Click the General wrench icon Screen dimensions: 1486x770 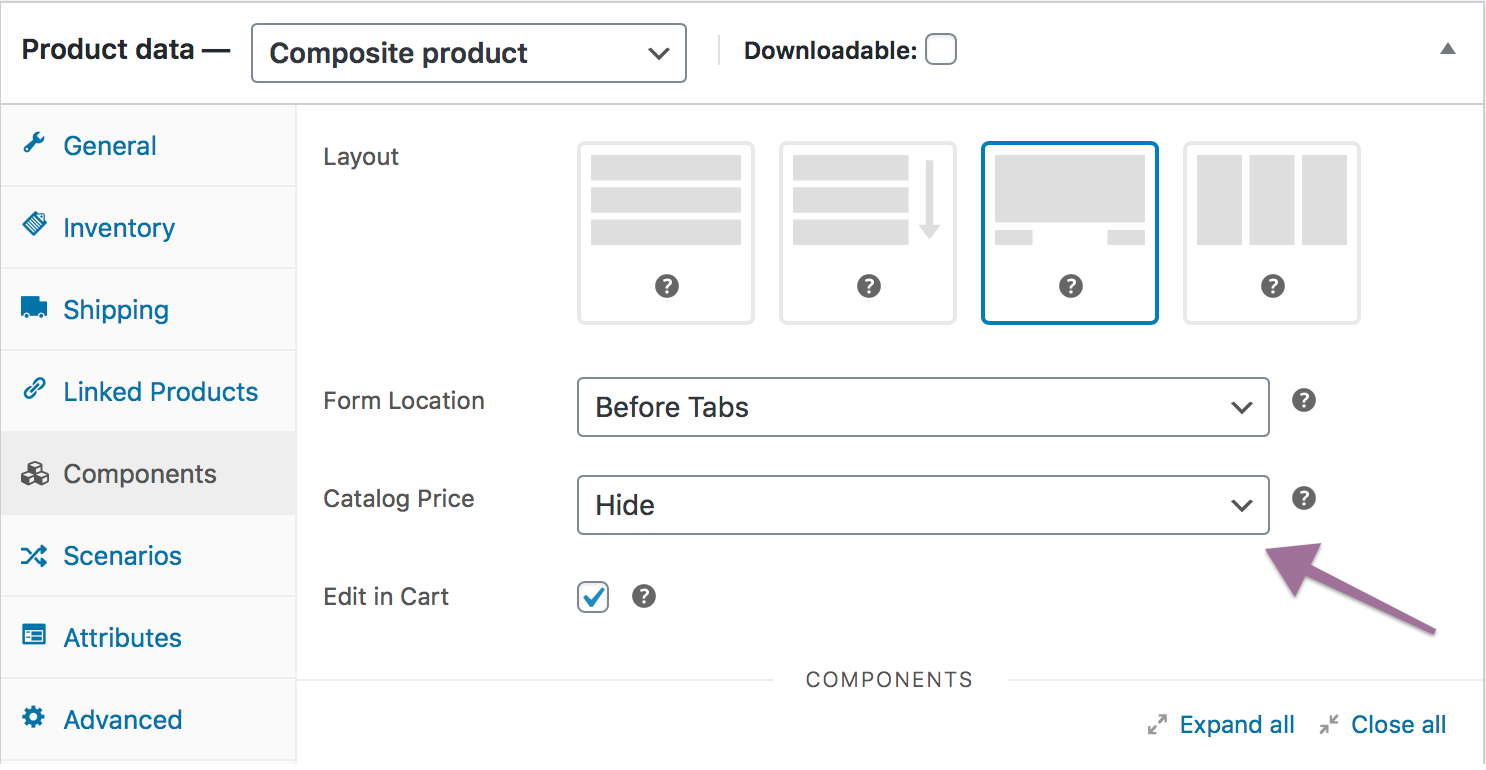click(34, 143)
